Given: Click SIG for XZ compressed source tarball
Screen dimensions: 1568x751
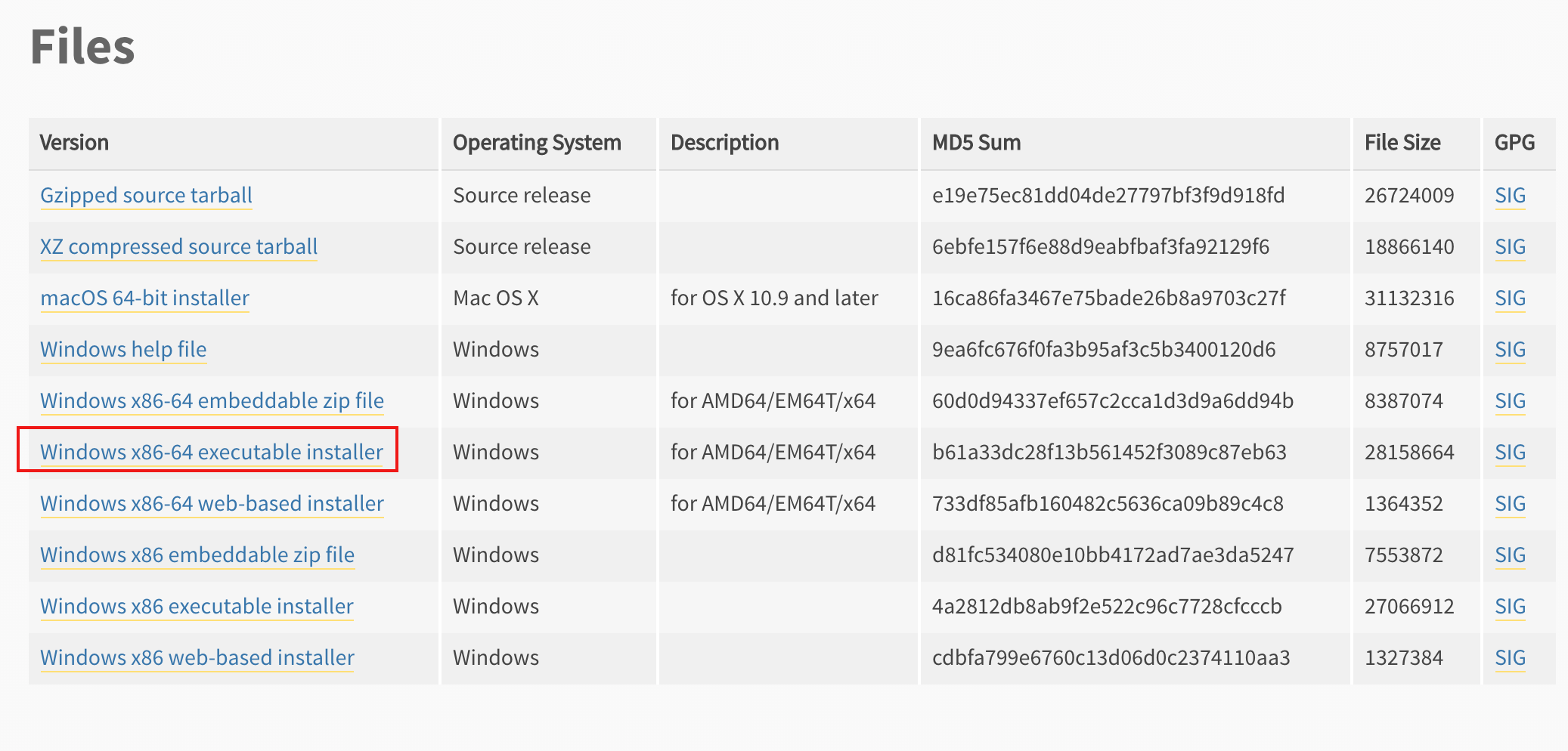Looking at the screenshot, I should 1510,247.
